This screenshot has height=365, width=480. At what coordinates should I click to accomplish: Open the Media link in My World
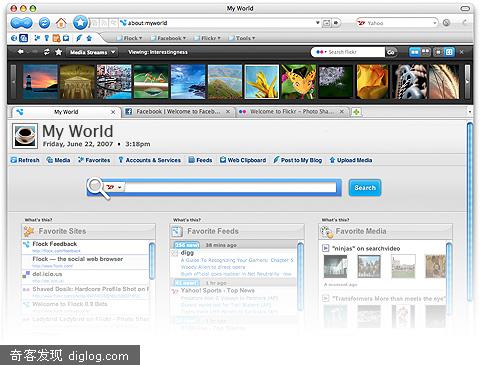[x=58, y=160]
